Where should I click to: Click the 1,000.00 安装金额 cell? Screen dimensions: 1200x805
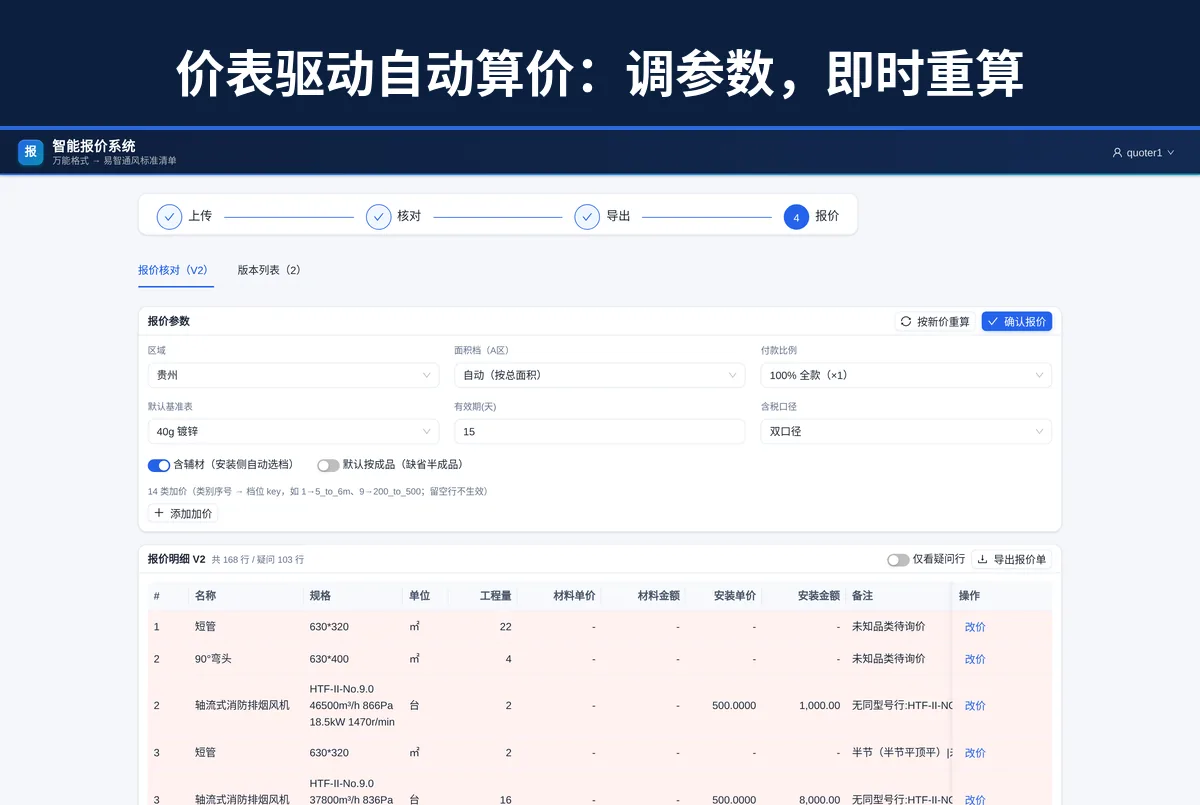pos(819,706)
